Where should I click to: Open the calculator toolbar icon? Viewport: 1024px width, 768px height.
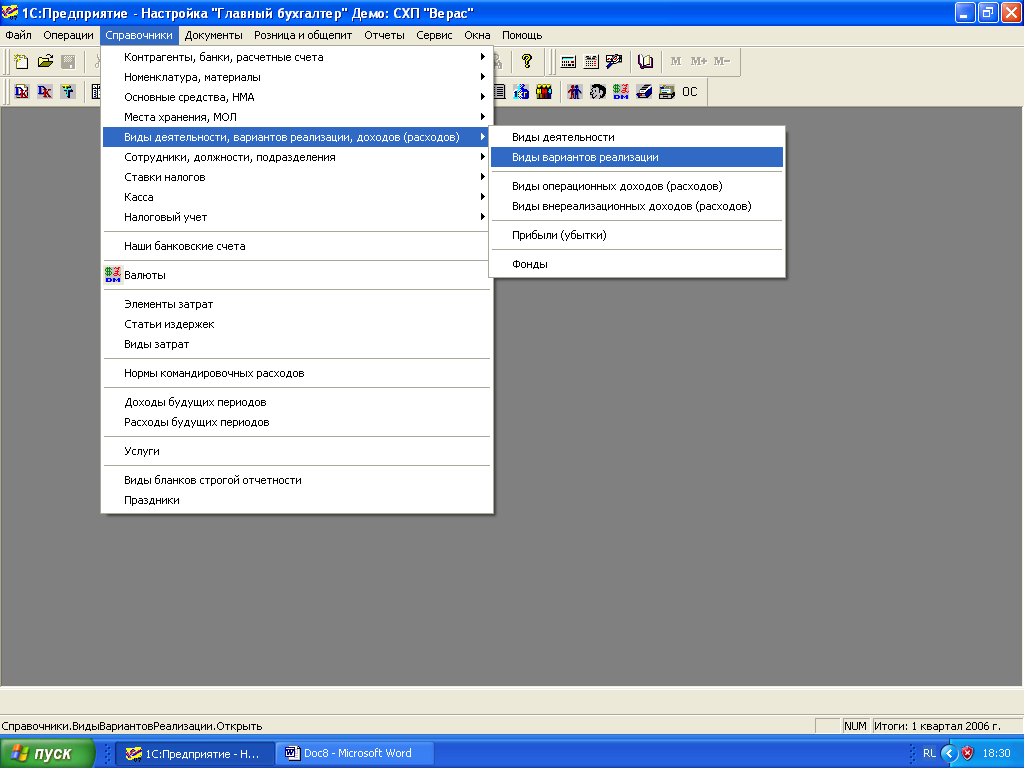[x=568, y=61]
